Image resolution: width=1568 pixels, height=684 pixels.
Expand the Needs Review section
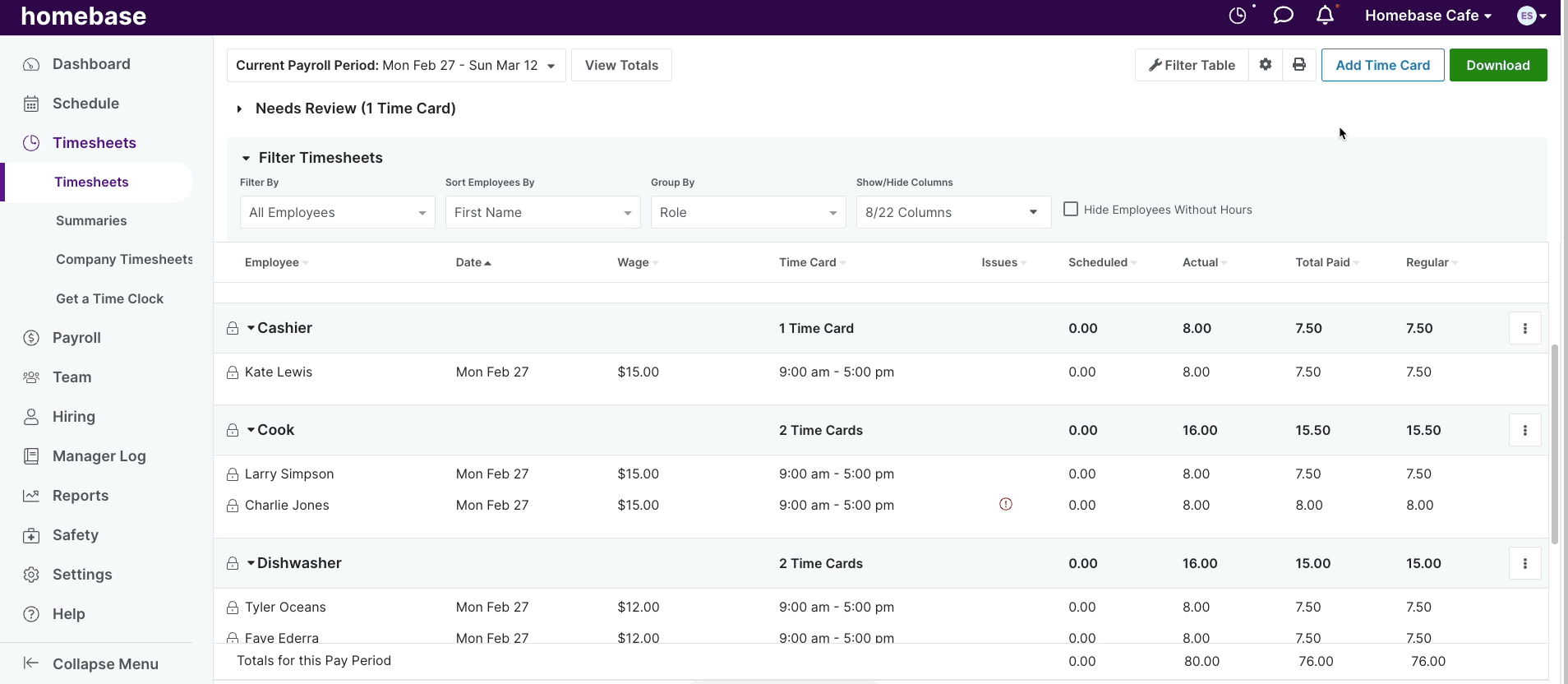(x=239, y=109)
